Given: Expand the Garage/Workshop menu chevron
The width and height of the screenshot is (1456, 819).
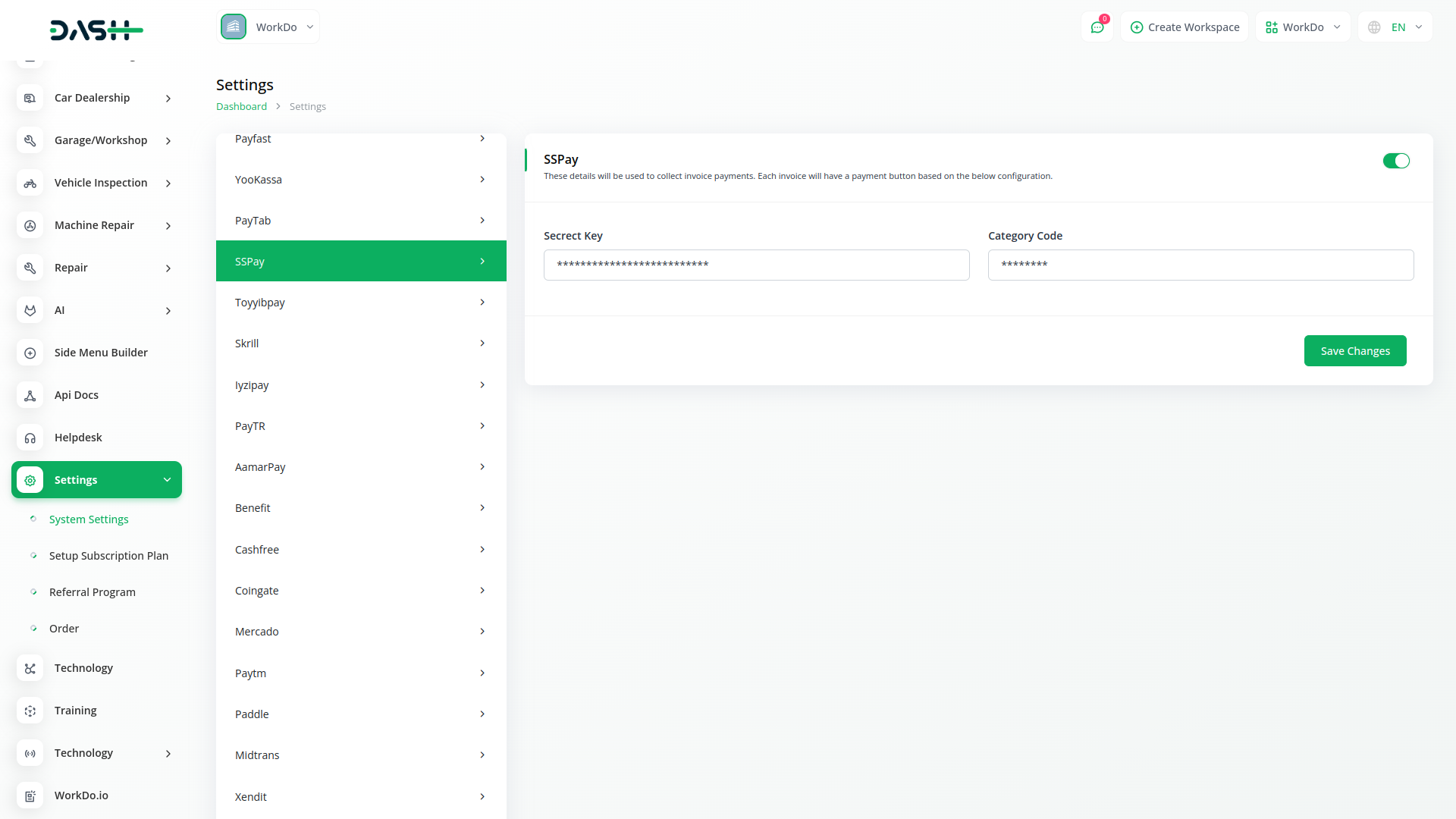Looking at the screenshot, I should (x=168, y=141).
